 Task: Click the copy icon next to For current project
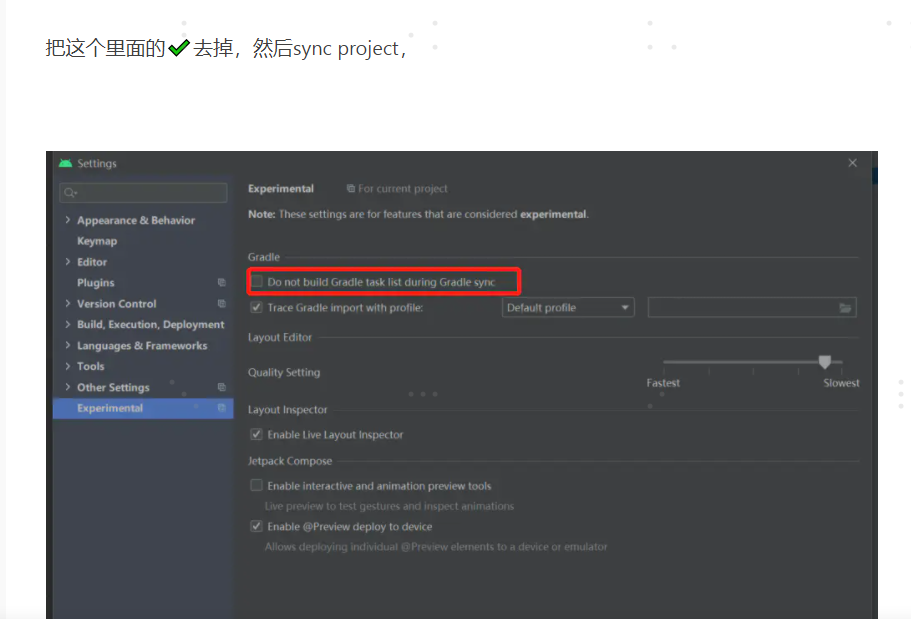click(x=350, y=188)
